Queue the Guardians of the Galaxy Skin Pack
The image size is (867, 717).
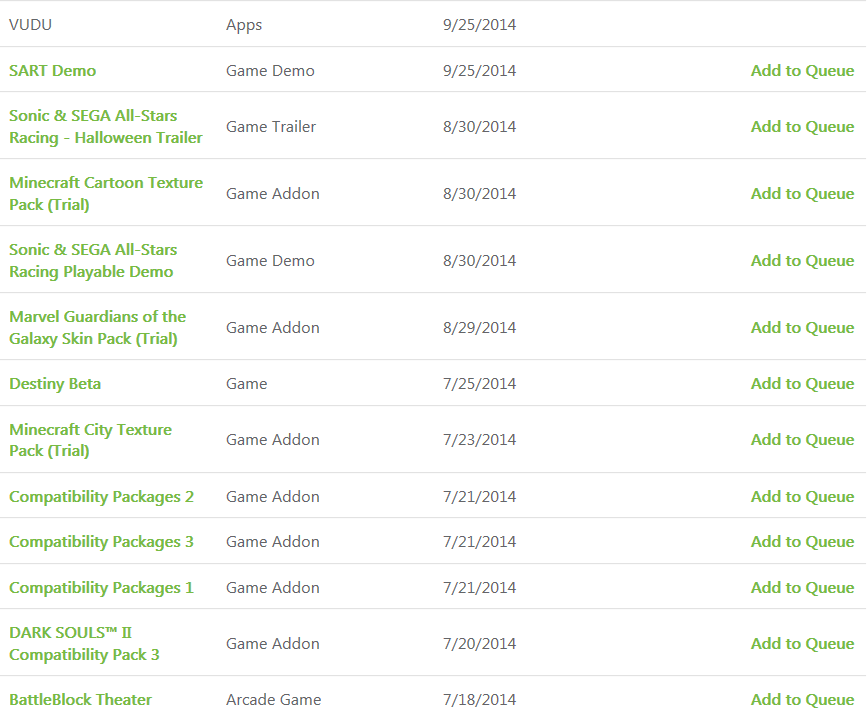[x=802, y=328]
